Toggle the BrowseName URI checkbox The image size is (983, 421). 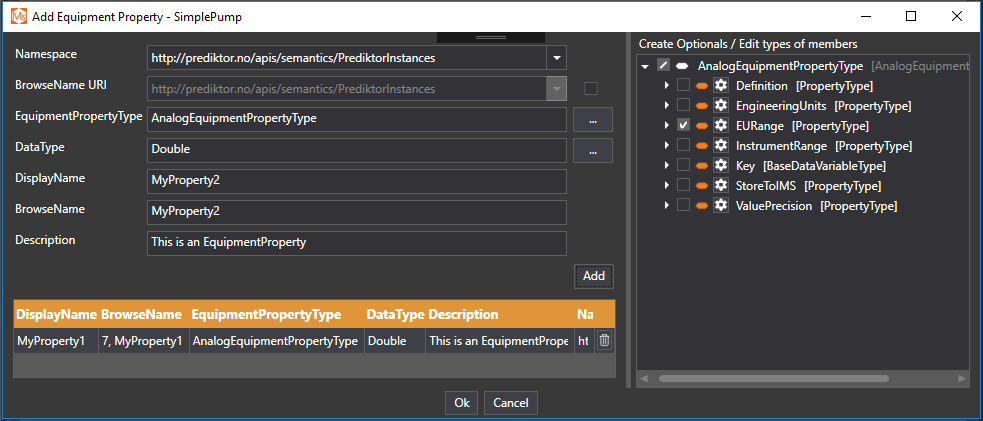[591, 89]
